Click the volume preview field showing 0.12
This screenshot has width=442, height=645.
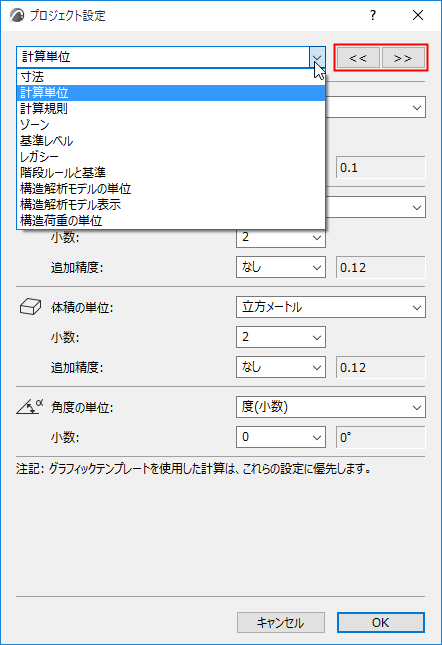381,367
